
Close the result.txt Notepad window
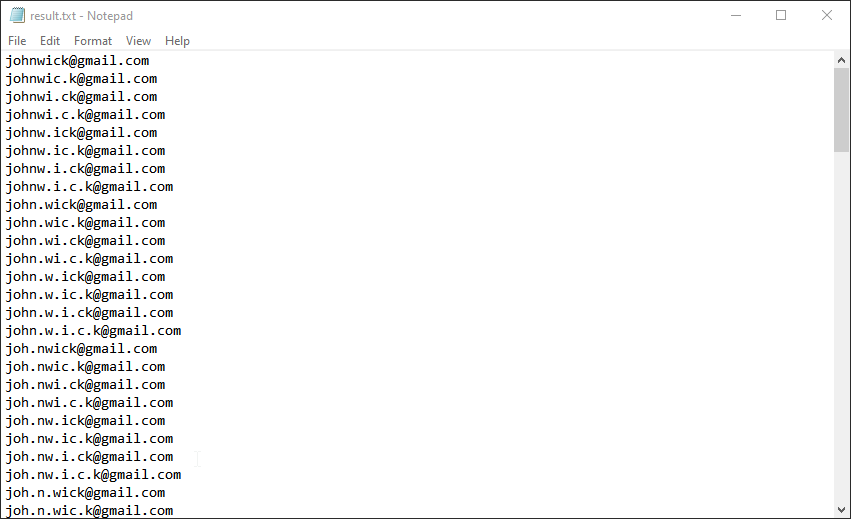coord(827,15)
